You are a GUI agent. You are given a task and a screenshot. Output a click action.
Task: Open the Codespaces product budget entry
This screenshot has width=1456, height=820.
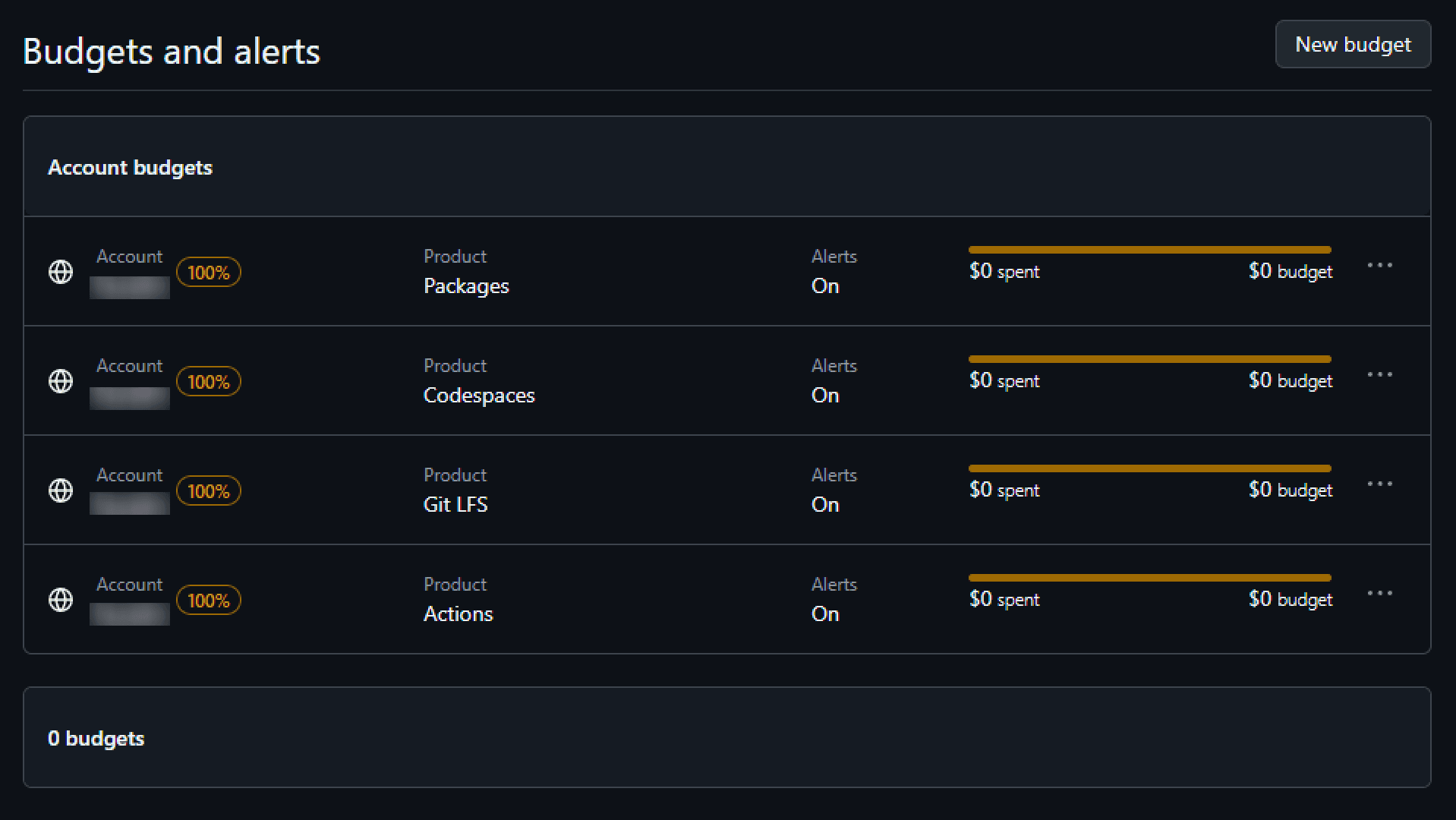point(479,395)
